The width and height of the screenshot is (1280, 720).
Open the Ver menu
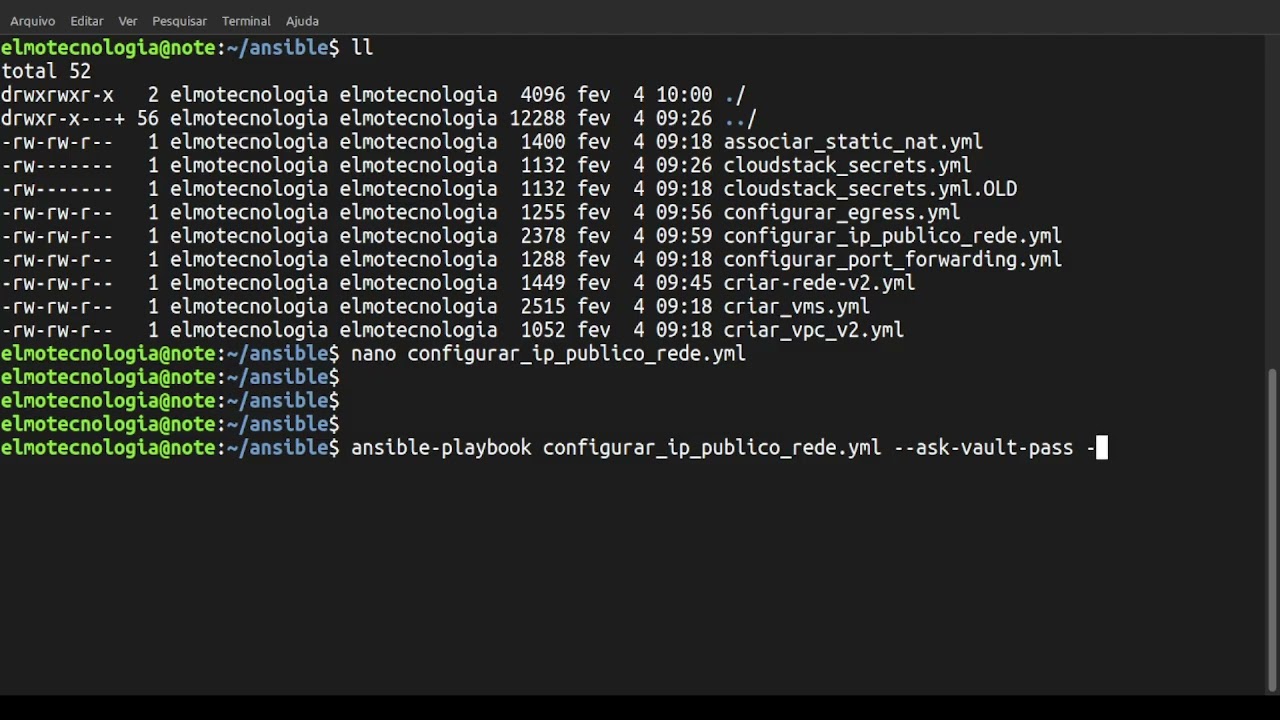pos(128,21)
